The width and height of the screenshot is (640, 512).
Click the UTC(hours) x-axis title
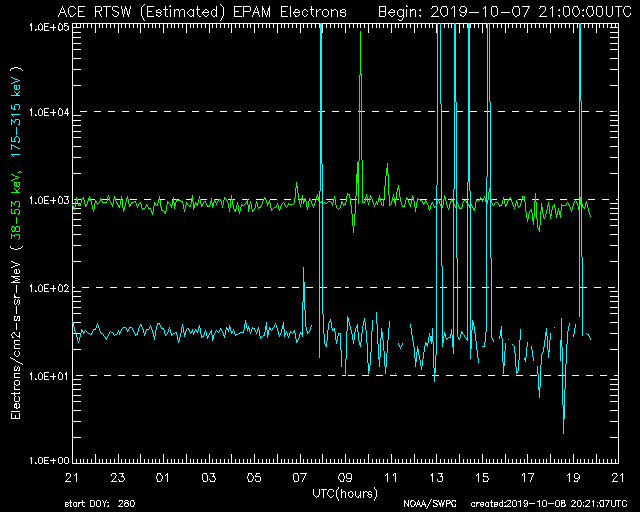point(346,493)
